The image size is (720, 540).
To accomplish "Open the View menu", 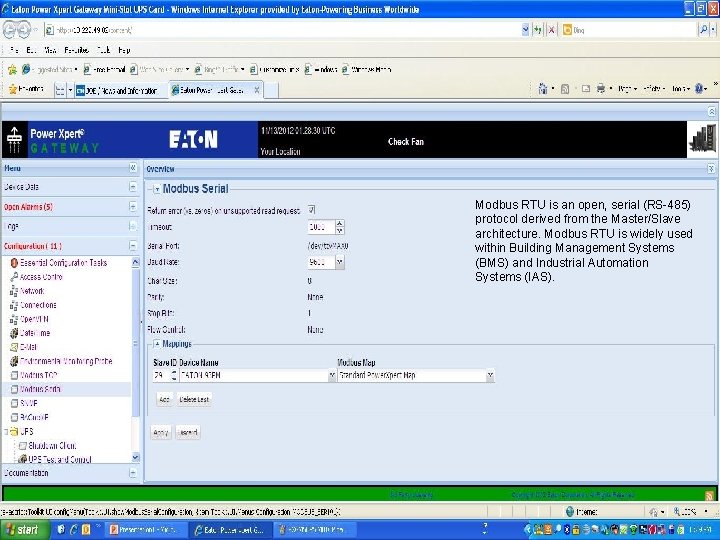I will click(x=50, y=50).
